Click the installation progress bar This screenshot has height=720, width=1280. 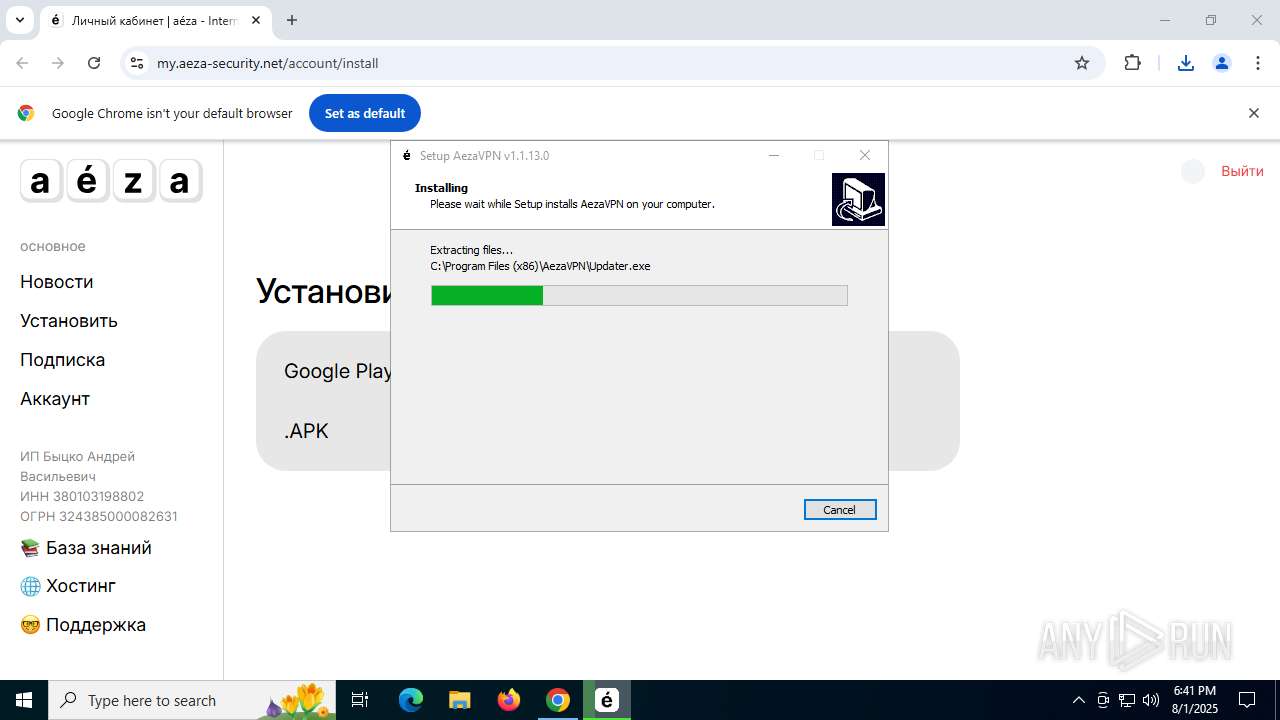[639, 295]
